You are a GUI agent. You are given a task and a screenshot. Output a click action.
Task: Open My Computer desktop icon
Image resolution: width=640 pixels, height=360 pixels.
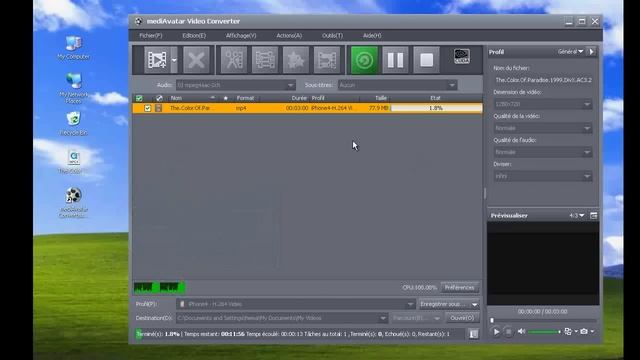(73, 48)
